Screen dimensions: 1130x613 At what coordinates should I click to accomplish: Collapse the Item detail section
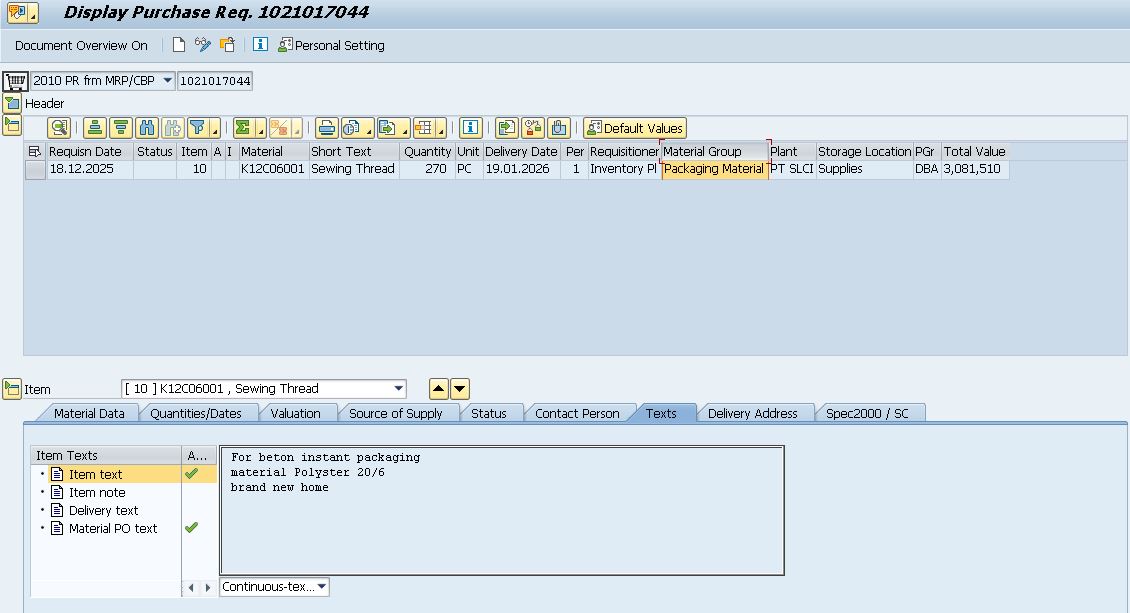[x=12, y=389]
